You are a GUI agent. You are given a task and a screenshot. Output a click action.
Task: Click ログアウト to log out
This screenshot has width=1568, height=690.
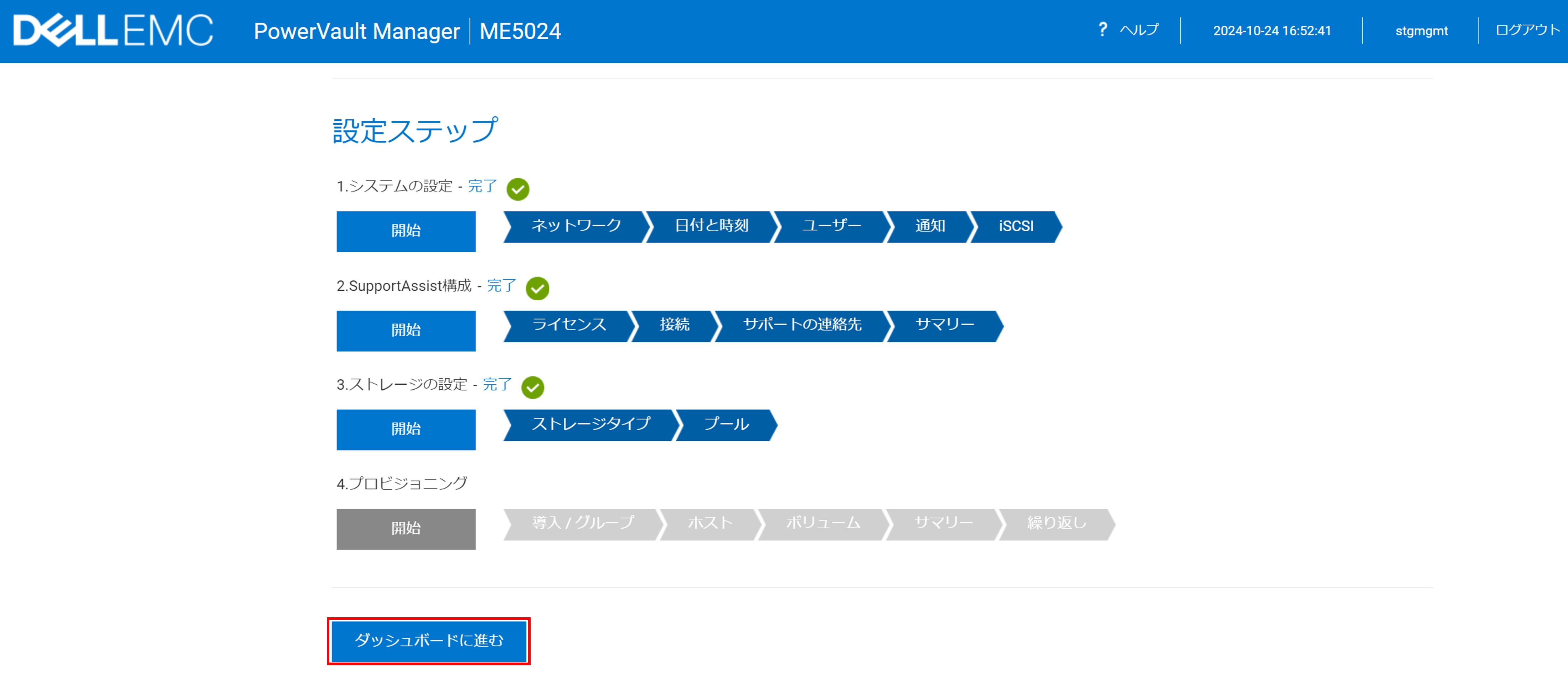click(x=1527, y=30)
